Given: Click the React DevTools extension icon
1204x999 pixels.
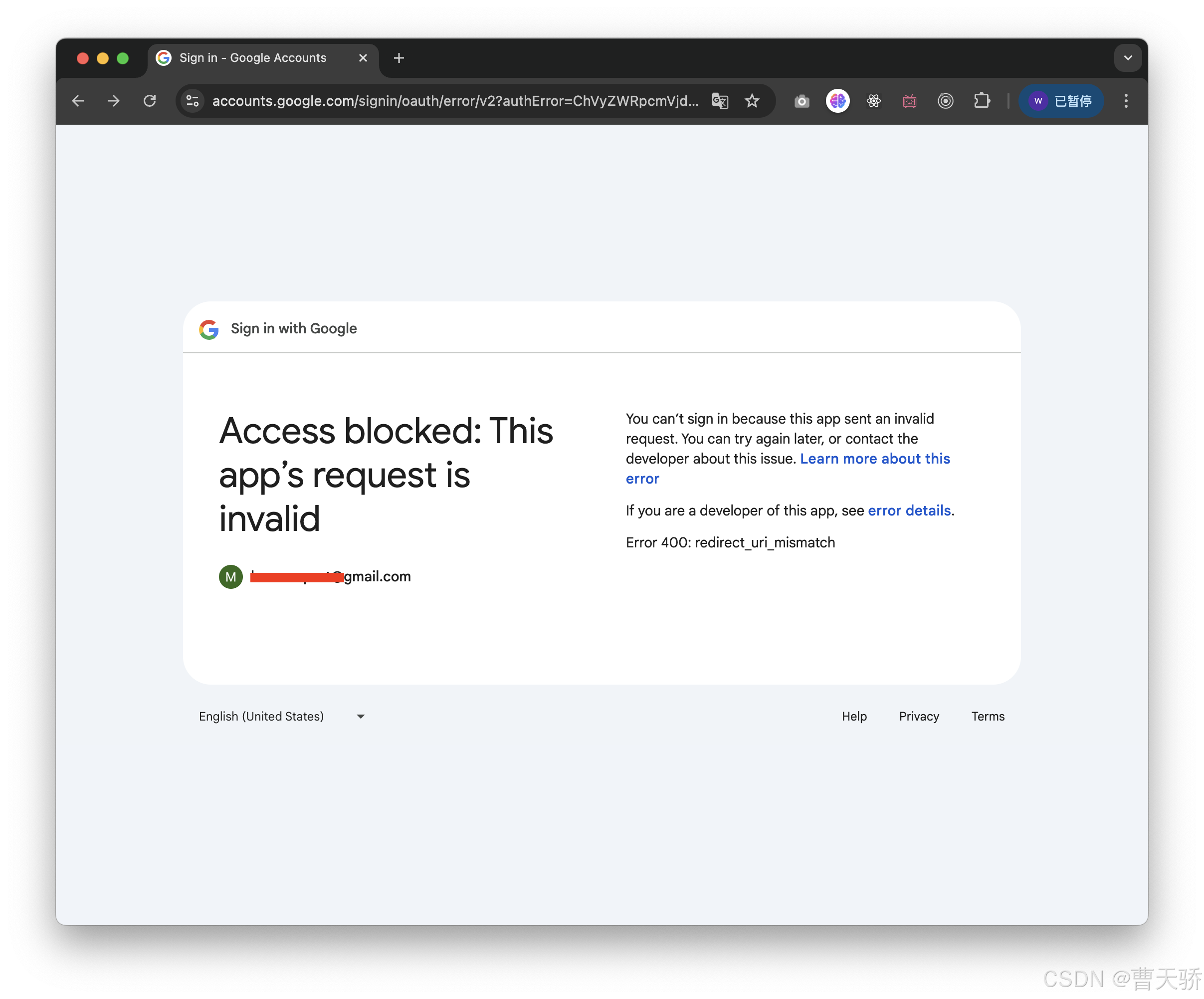Looking at the screenshot, I should coord(873,101).
